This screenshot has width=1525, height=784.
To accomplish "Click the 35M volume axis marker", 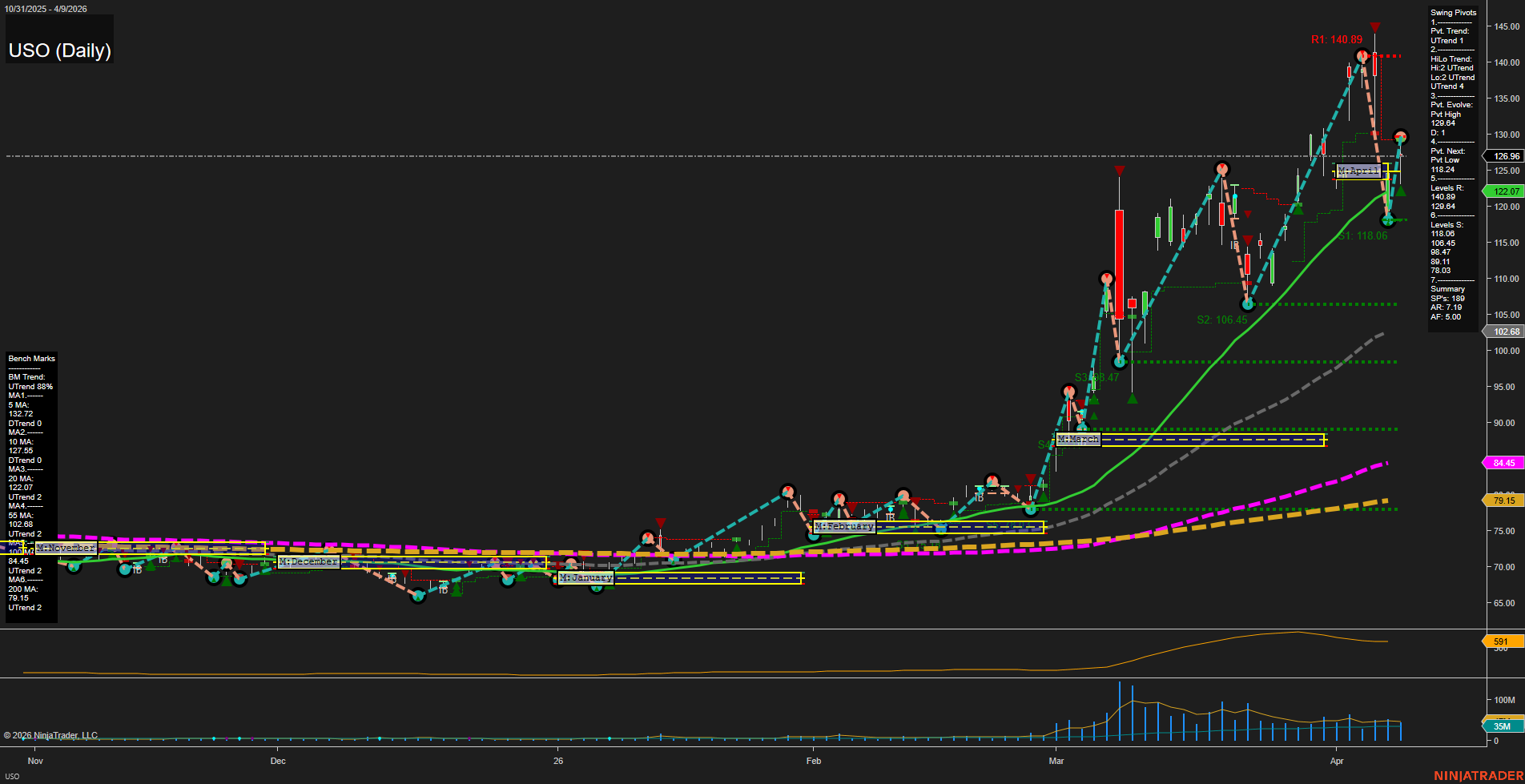I will point(1502,726).
